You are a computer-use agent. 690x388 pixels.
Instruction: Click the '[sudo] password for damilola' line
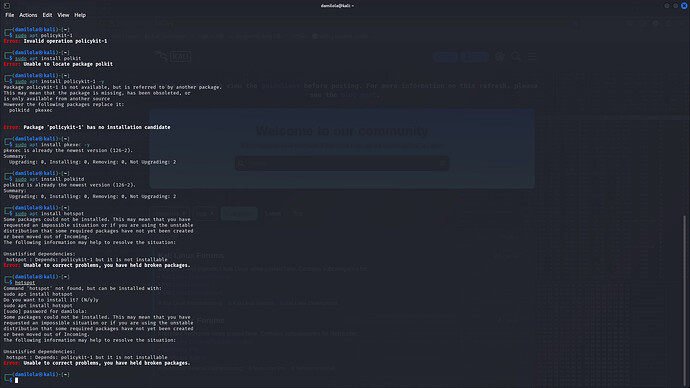pyautogui.click(x=45, y=311)
